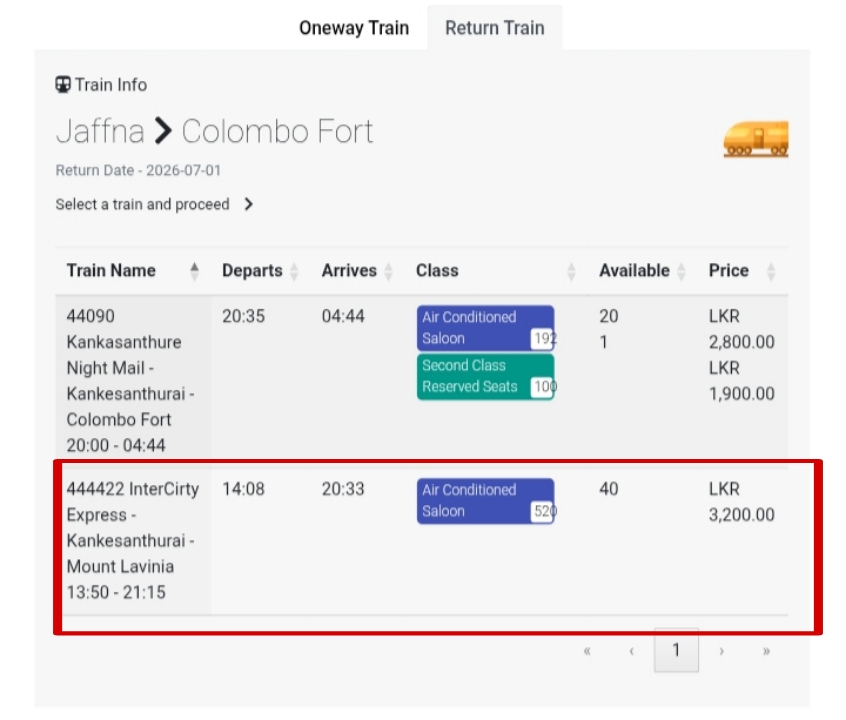Sort table by Price column arrows
The image size is (846, 720).
771,271
